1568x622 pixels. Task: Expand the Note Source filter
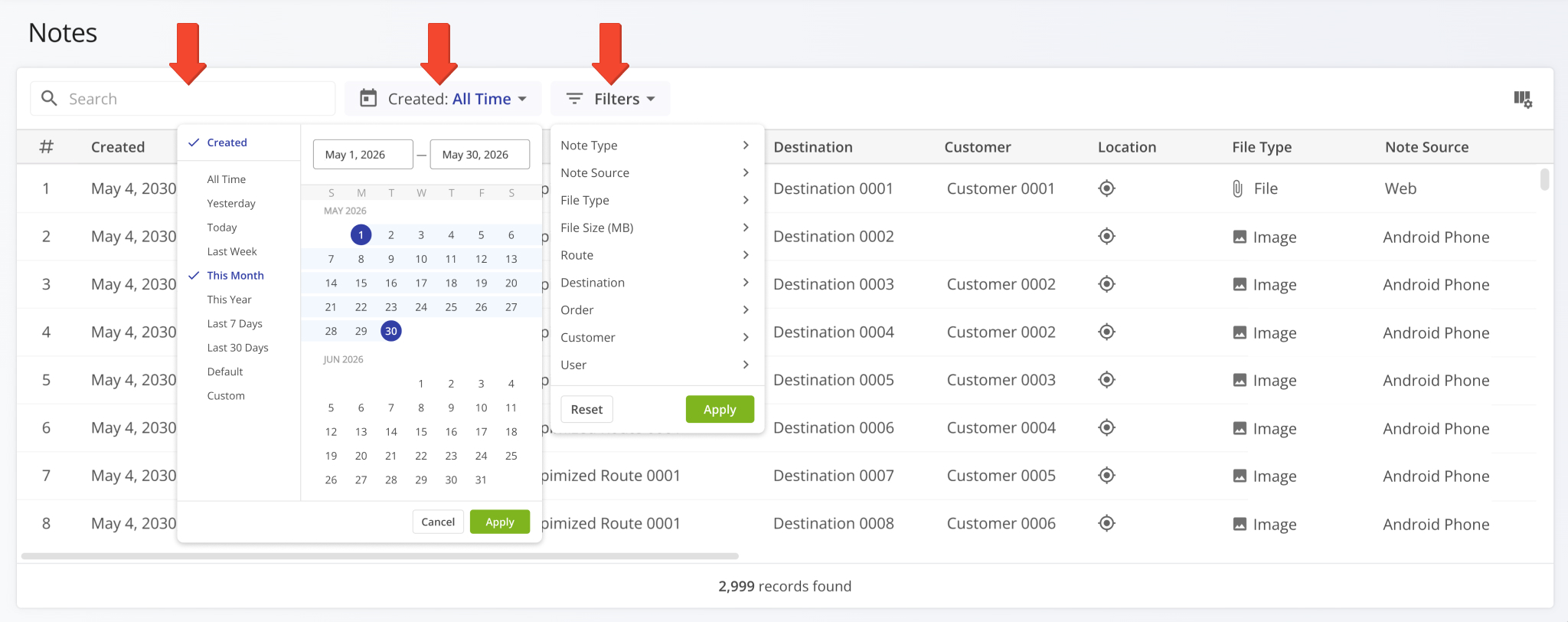pyautogui.click(x=657, y=173)
